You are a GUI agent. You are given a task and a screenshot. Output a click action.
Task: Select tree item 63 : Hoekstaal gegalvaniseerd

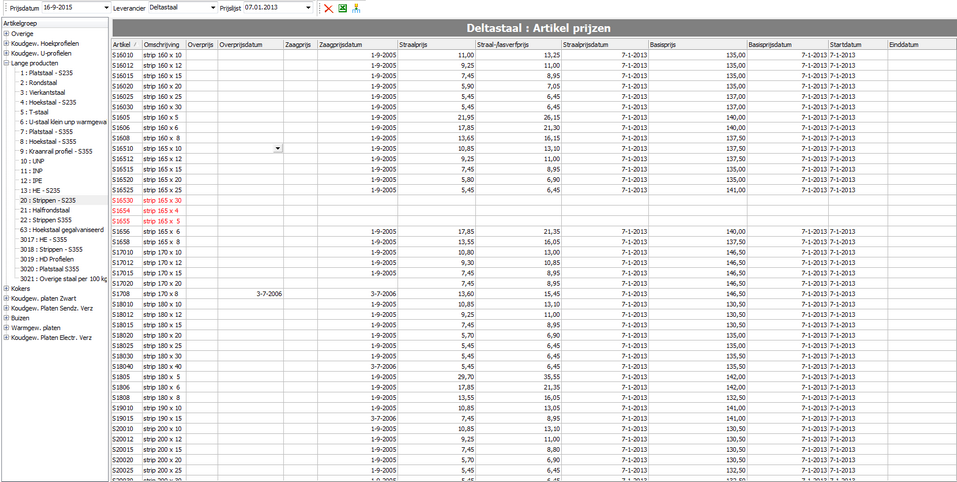click(x=62, y=230)
